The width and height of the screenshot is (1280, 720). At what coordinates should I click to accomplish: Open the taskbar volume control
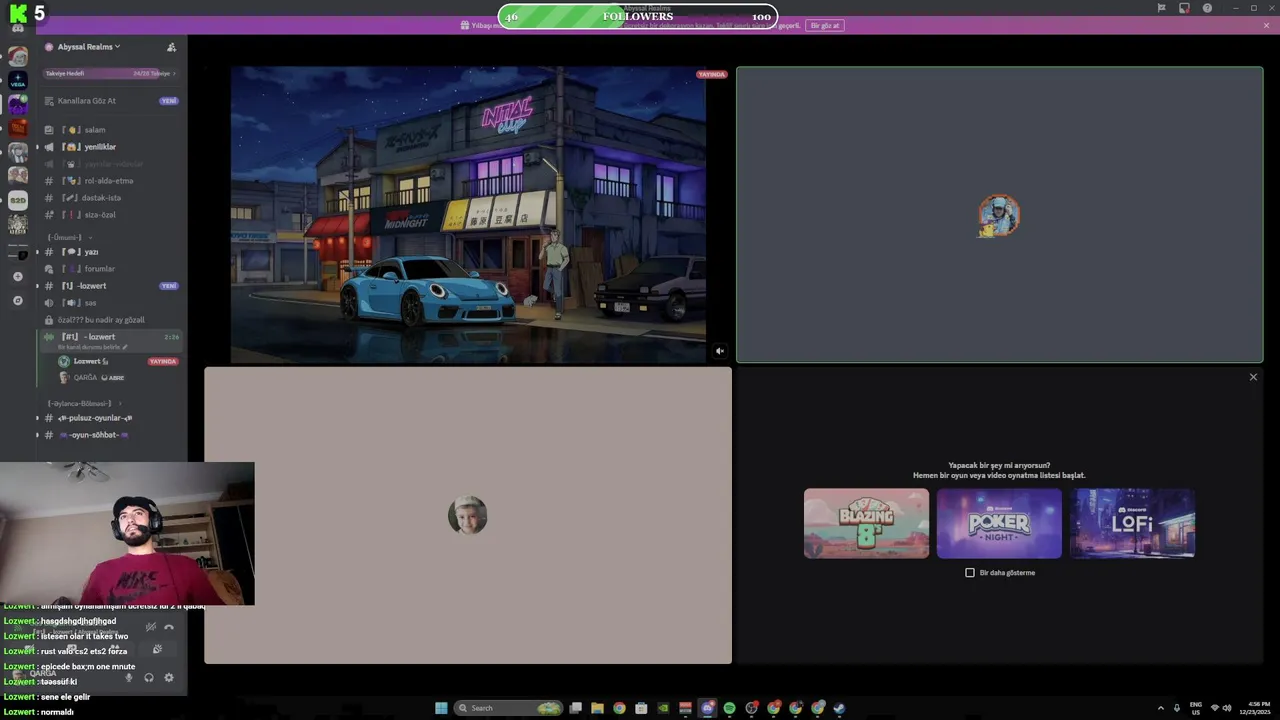click(1227, 708)
